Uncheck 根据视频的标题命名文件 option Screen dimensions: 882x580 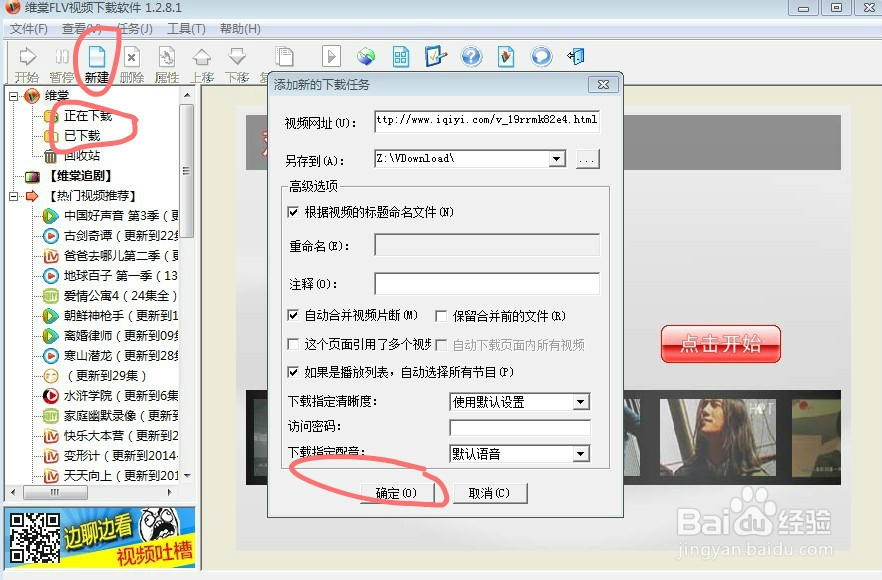pos(292,212)
